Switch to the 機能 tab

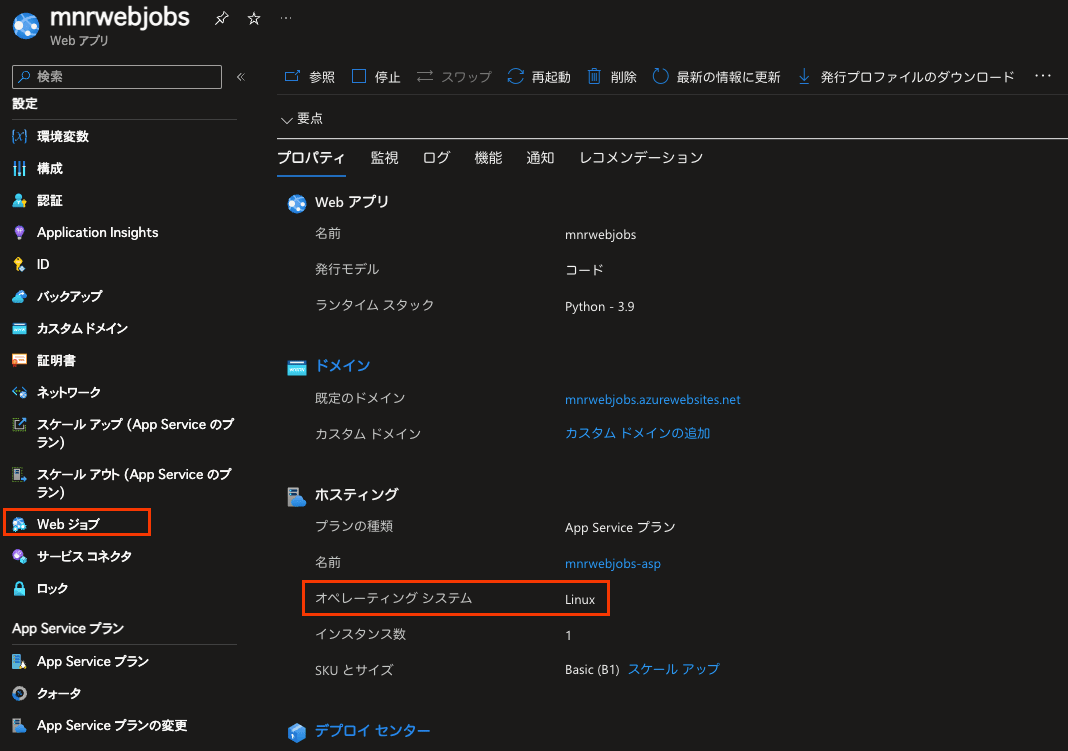pos(488,158)
